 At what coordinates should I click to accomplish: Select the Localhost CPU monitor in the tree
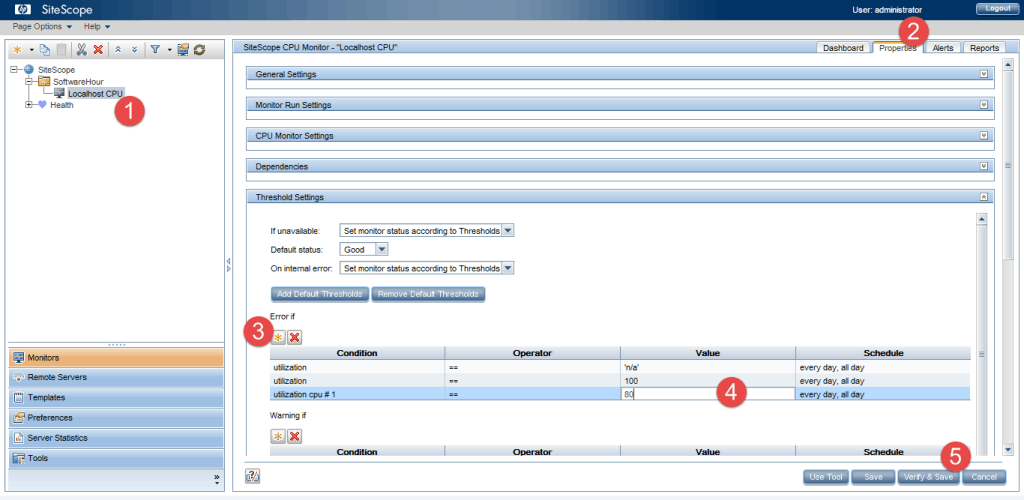[95, 93]
